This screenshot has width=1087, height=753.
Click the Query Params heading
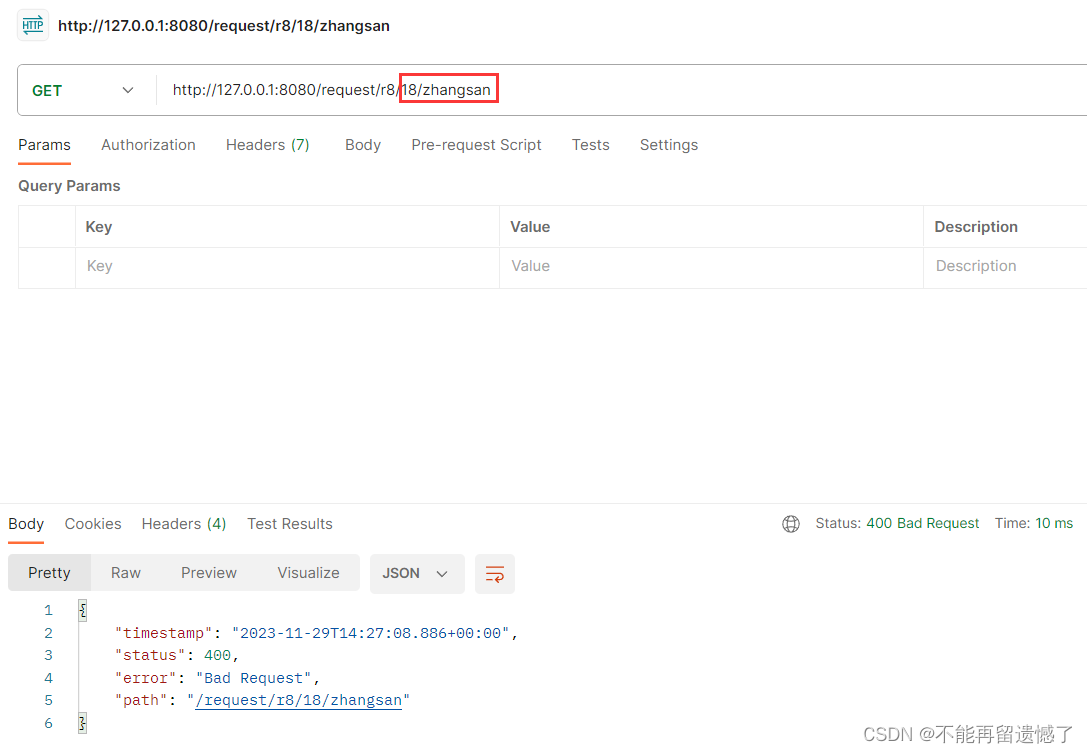(x=69, y=186)
